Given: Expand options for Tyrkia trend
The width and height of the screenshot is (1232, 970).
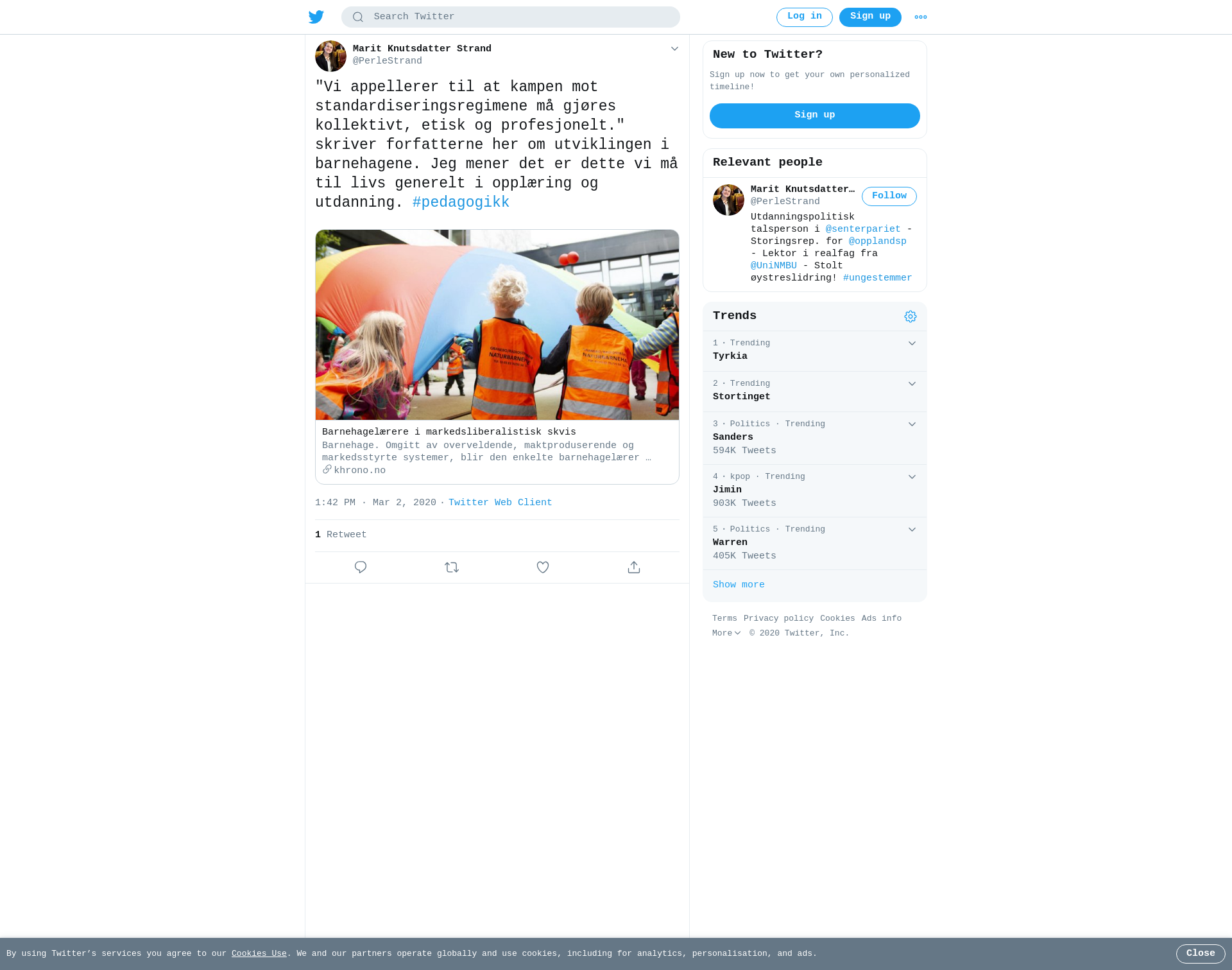Looking at the screenshot, I should (912, 343).
